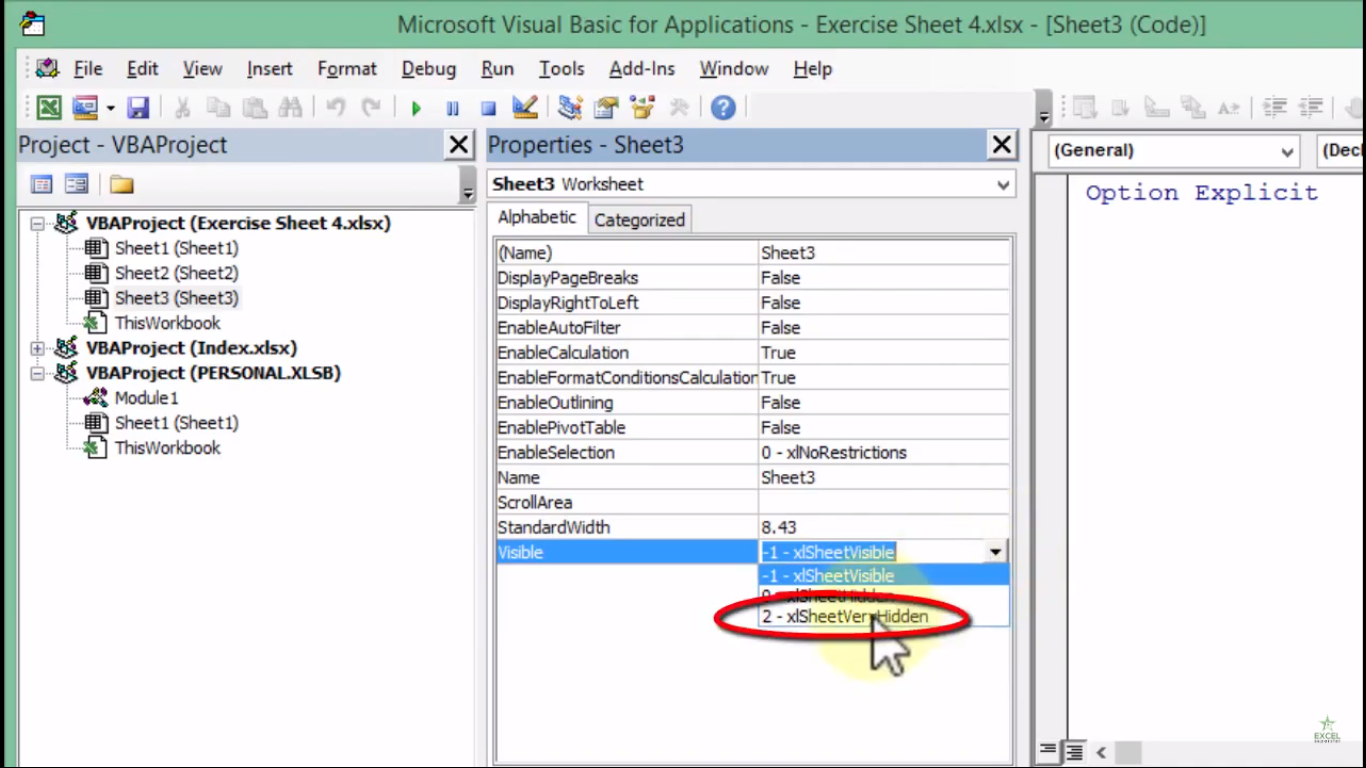The width and height of the screenshot is (1366, 768).
Task: Open Find with the binoculars icon
Action: point(290,107)
